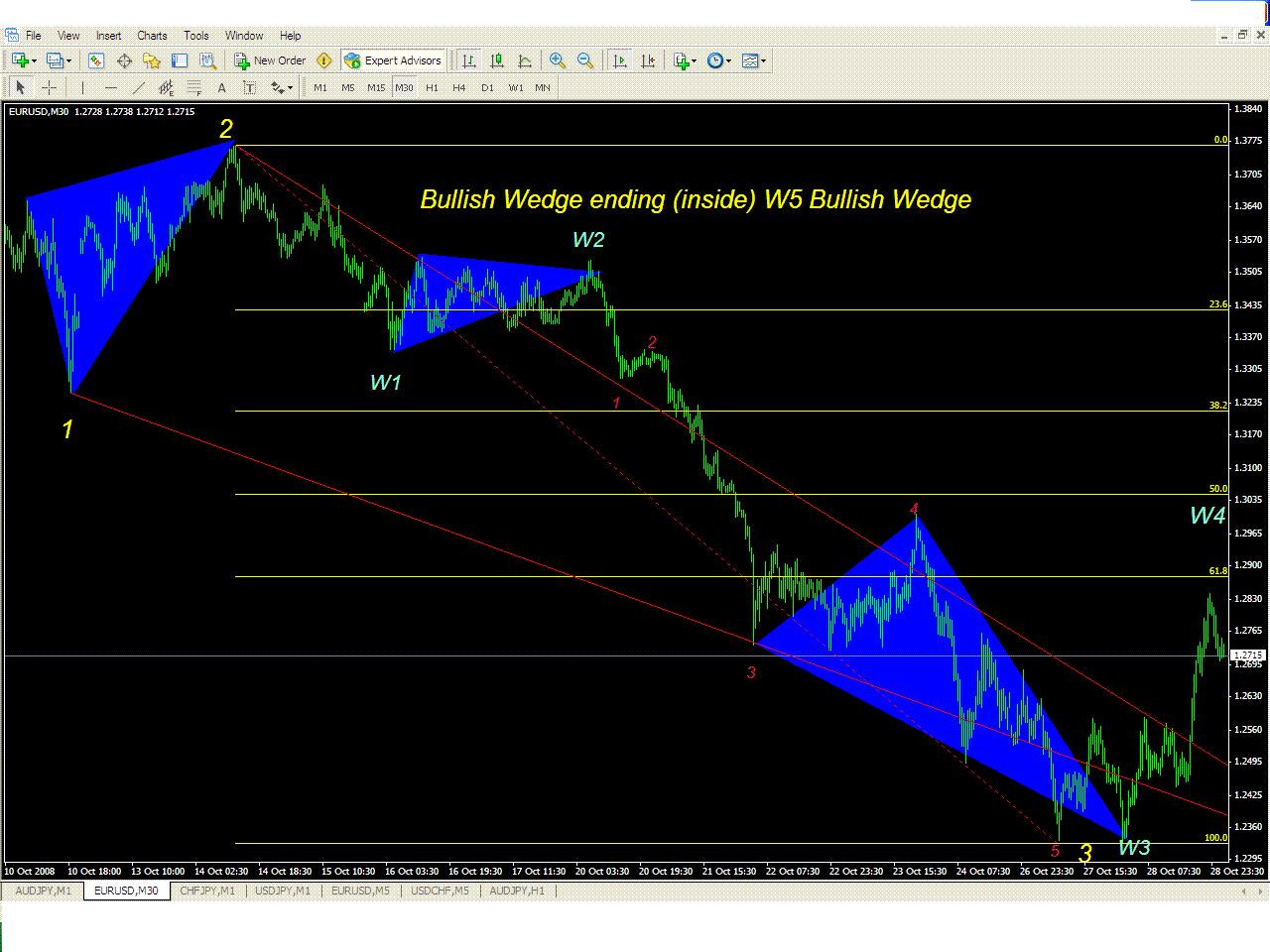The image size is (1270, 952).
Task: Select the arrow cursor tool
Action: click(x=20, y=87)
